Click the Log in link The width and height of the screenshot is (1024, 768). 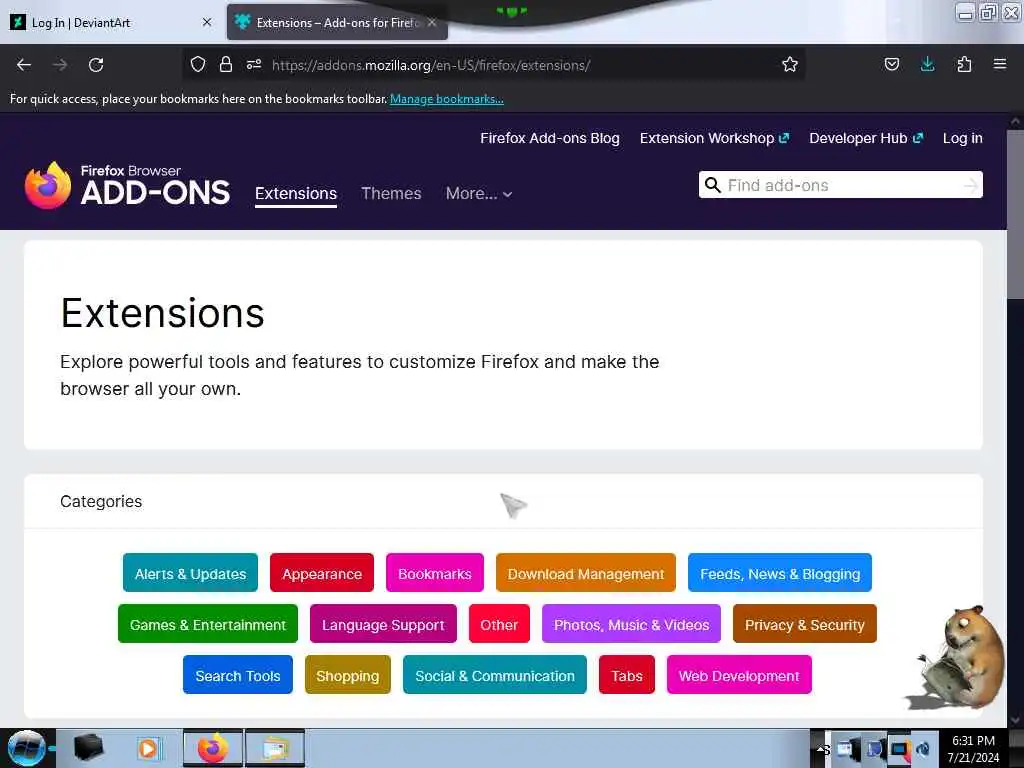tap(963, 138)
